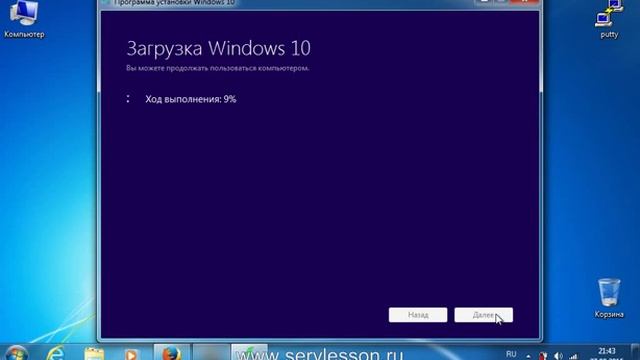The image size is (640, 360).
Task: Open Windows Media Player on the taskbar
Action: pos(131,354)
